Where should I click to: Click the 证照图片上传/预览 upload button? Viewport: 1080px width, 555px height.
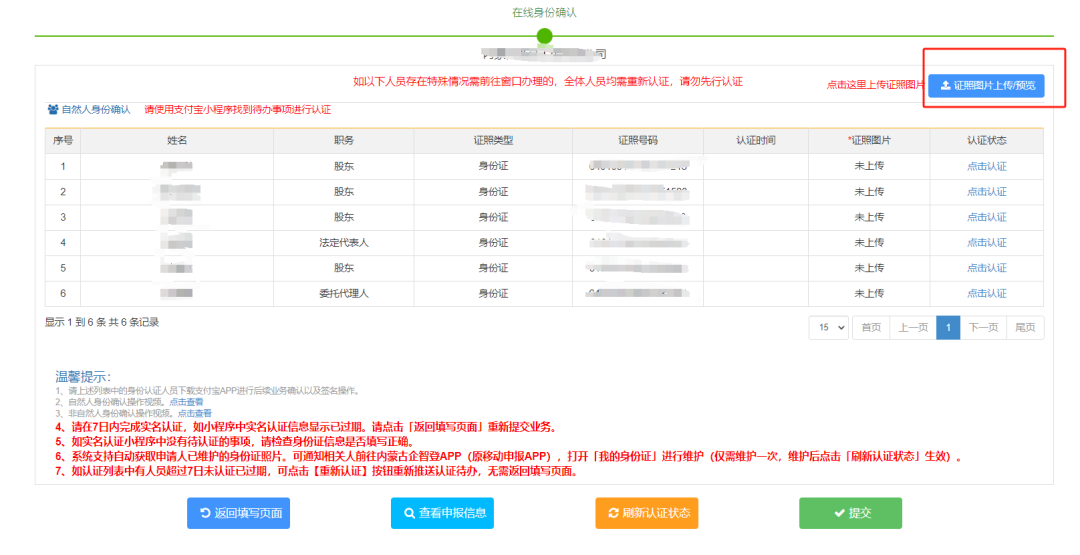click(986, 85)
